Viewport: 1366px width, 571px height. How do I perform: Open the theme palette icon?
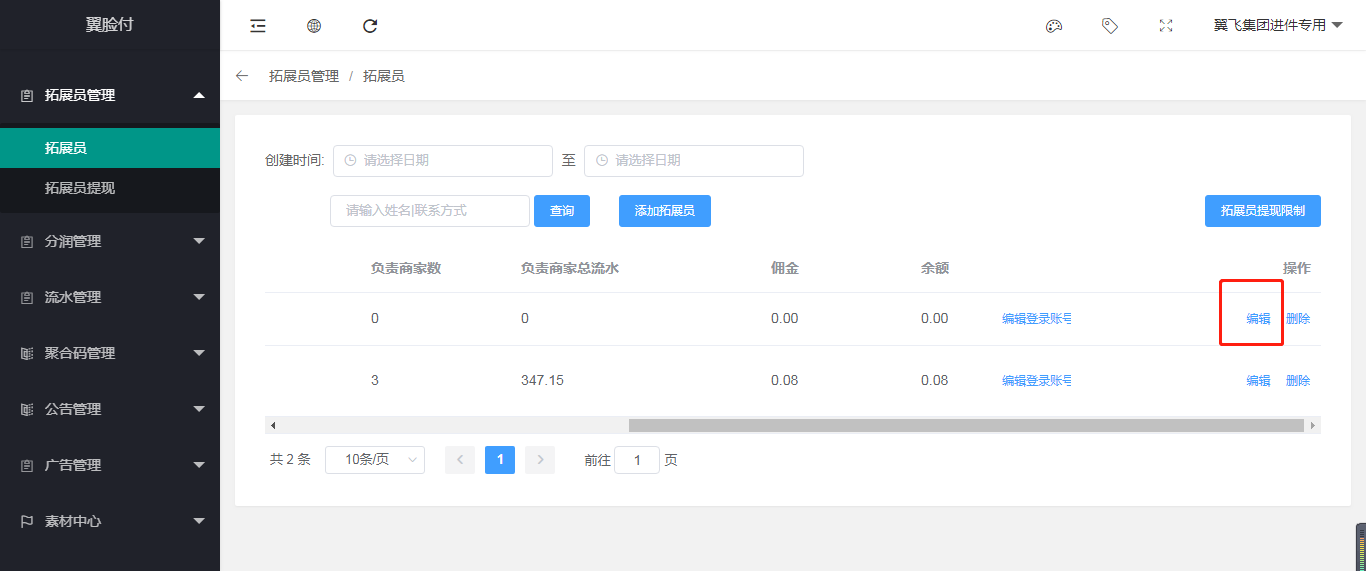(1054, 26)
